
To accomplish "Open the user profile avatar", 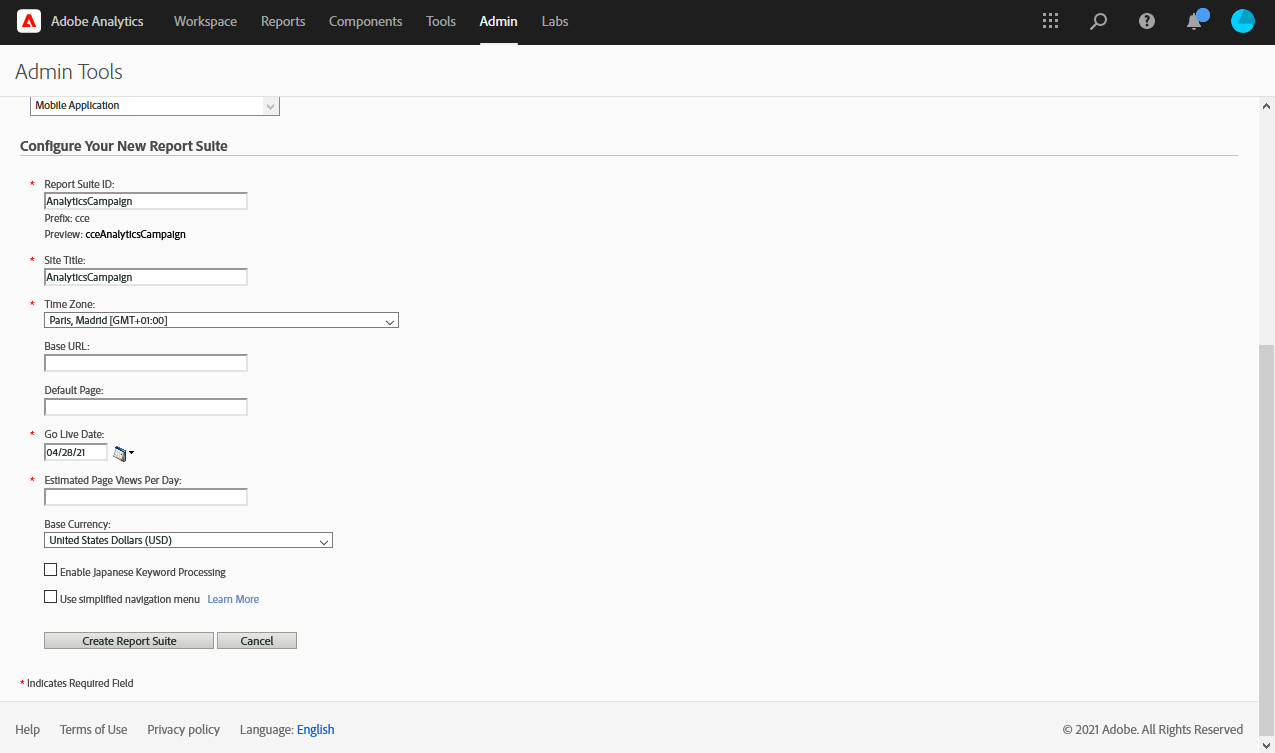I will (x=1242, y=21).
